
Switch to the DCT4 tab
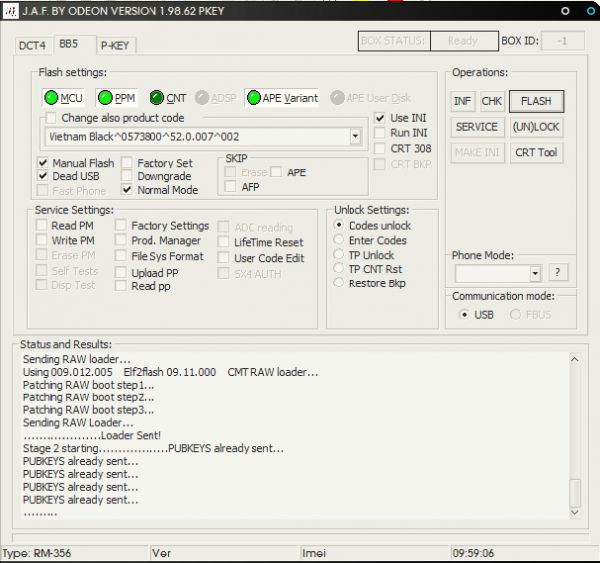[x=32, y=46]
